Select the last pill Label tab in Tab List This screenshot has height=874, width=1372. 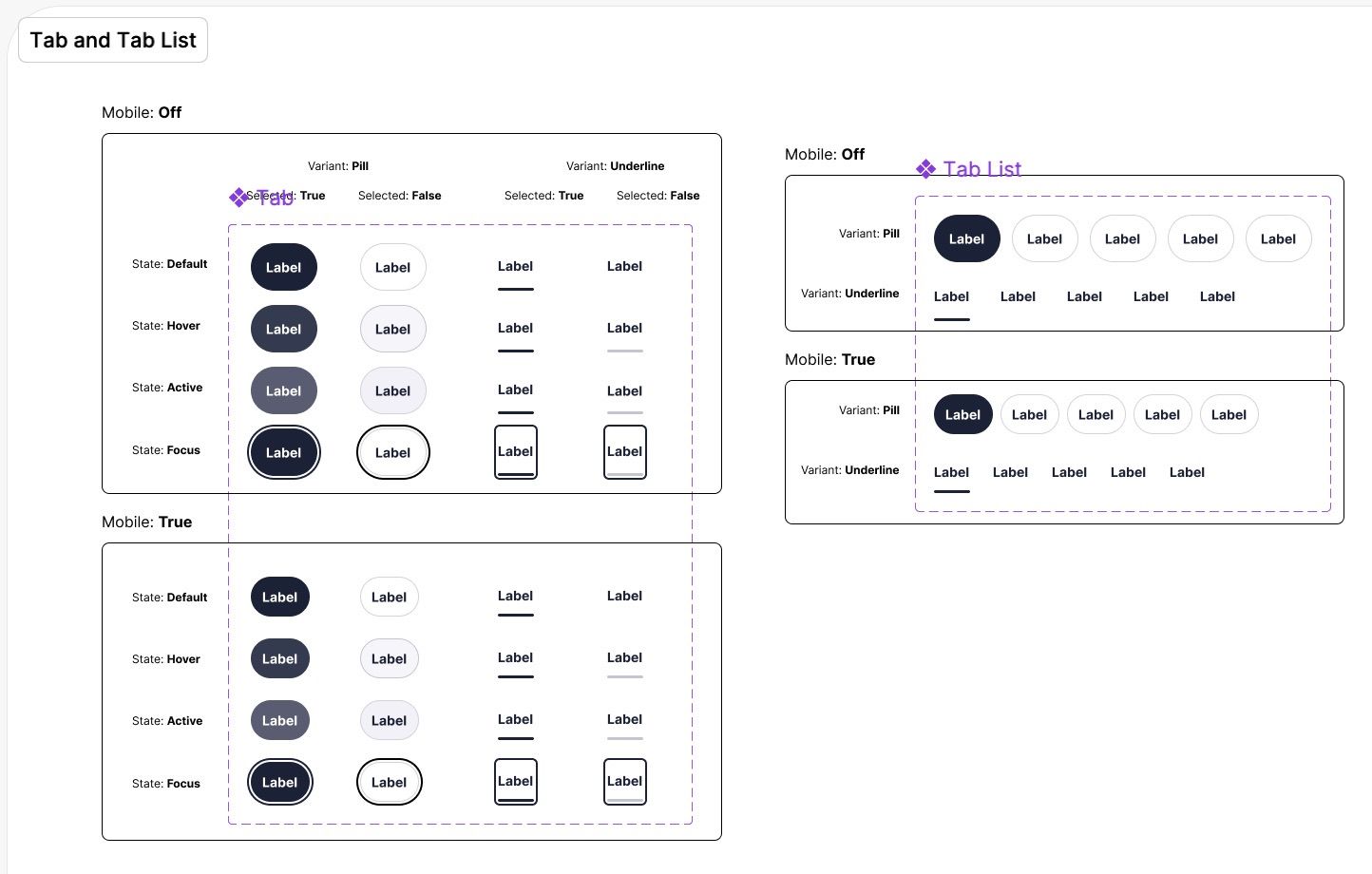pyautogui.click(x=1278, y=238)
